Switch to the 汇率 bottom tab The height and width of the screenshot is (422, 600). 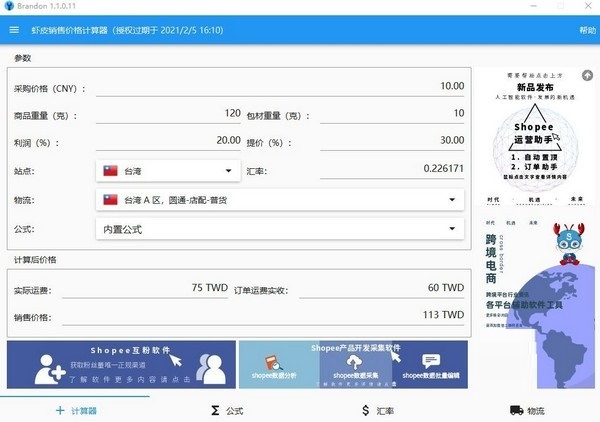[377, 411]
